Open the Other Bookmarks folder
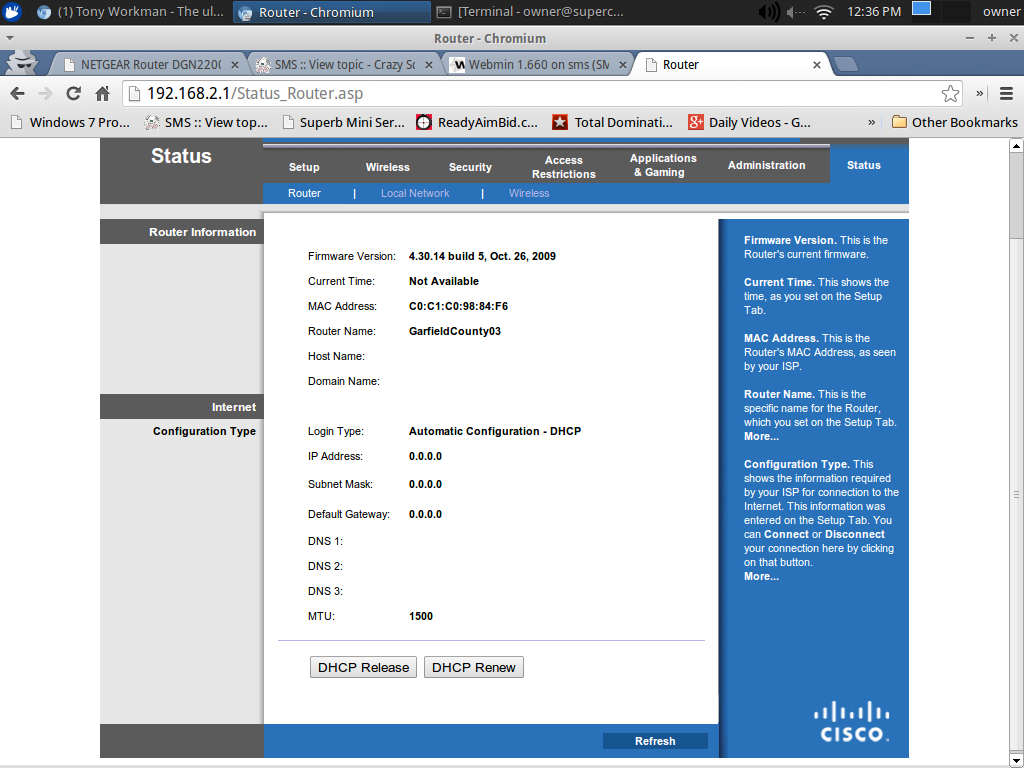 [954, 122]
